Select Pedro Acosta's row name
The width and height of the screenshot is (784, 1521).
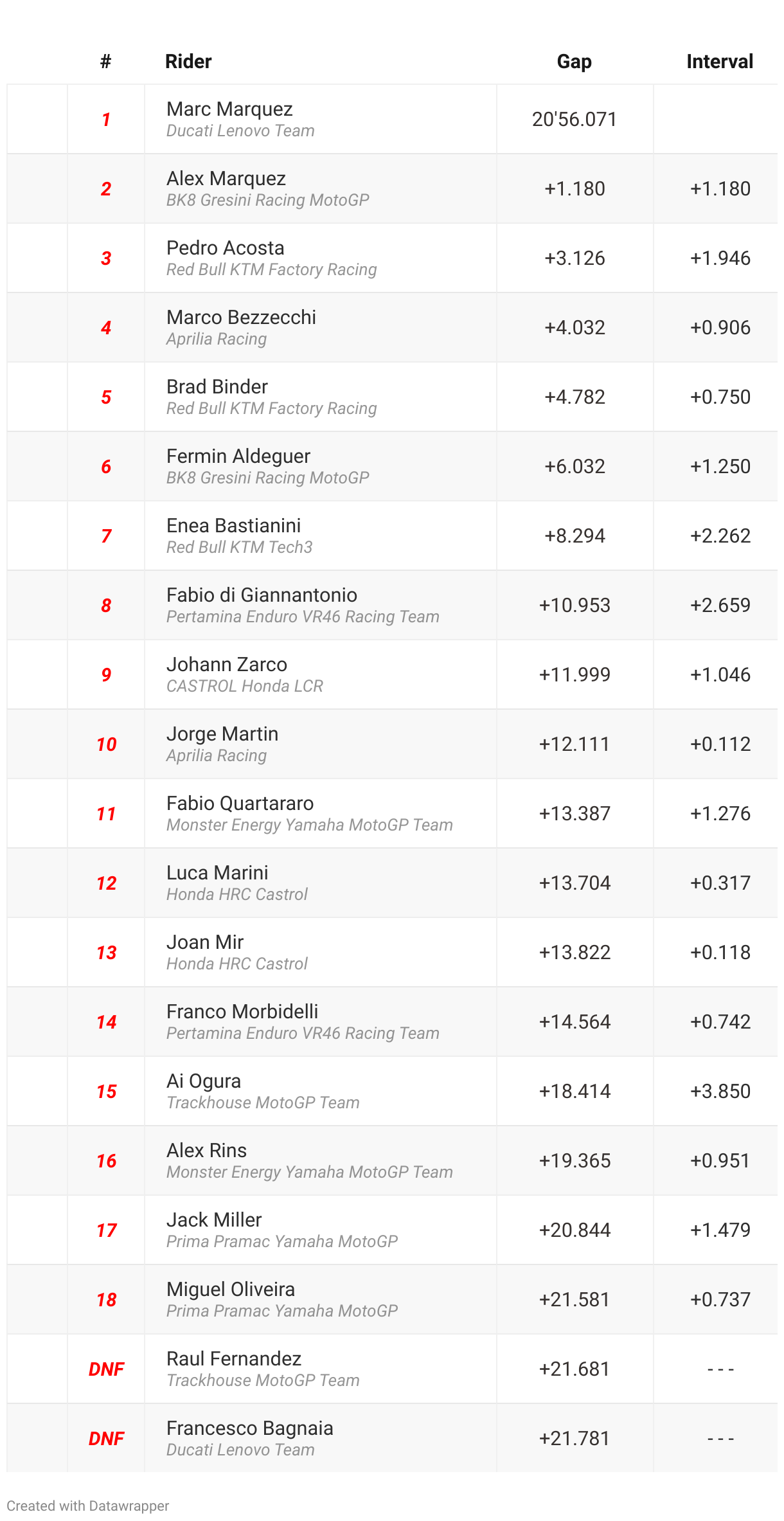(x=226, y=248)
